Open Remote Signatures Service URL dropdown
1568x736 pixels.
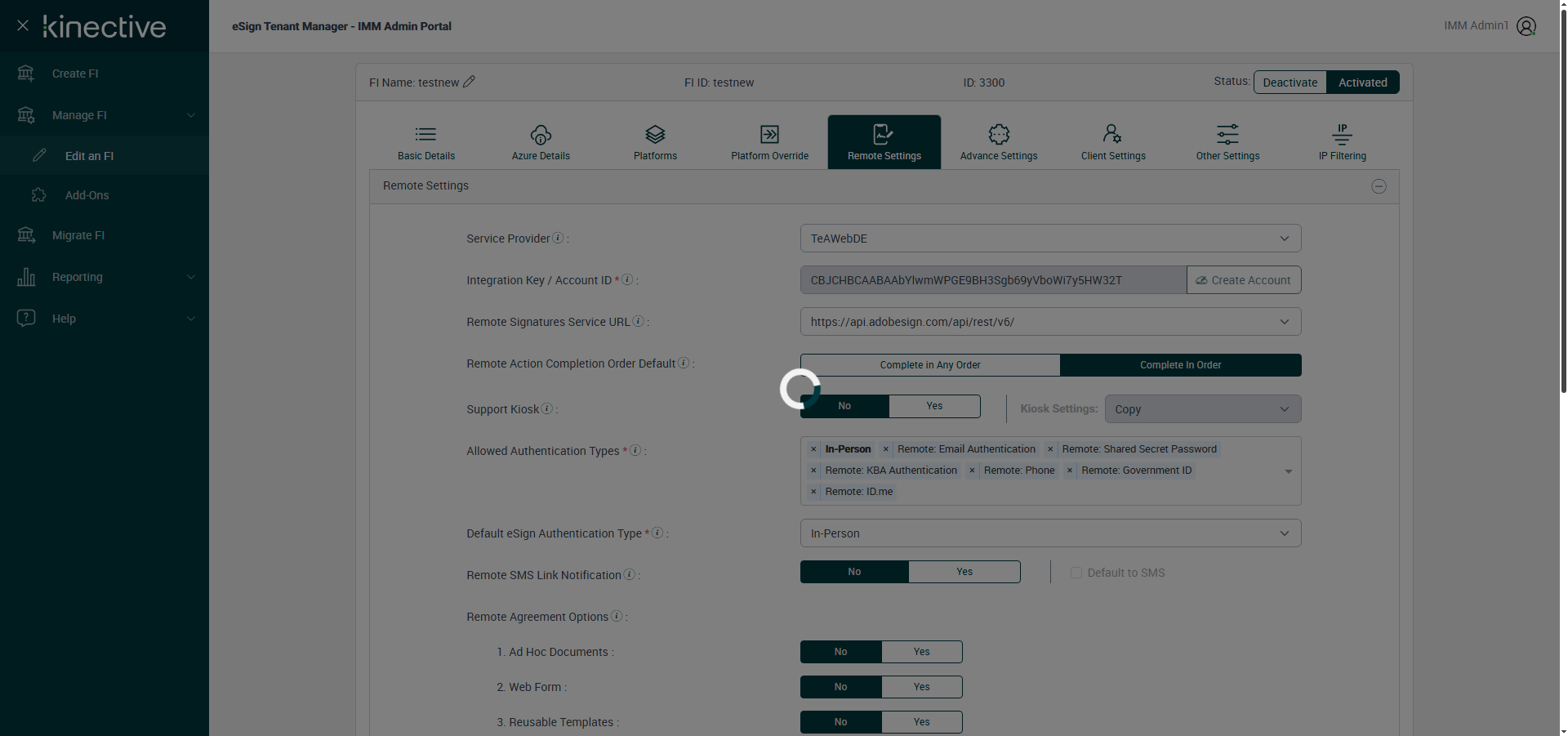pyautogui.click(x=1050, y=322)
